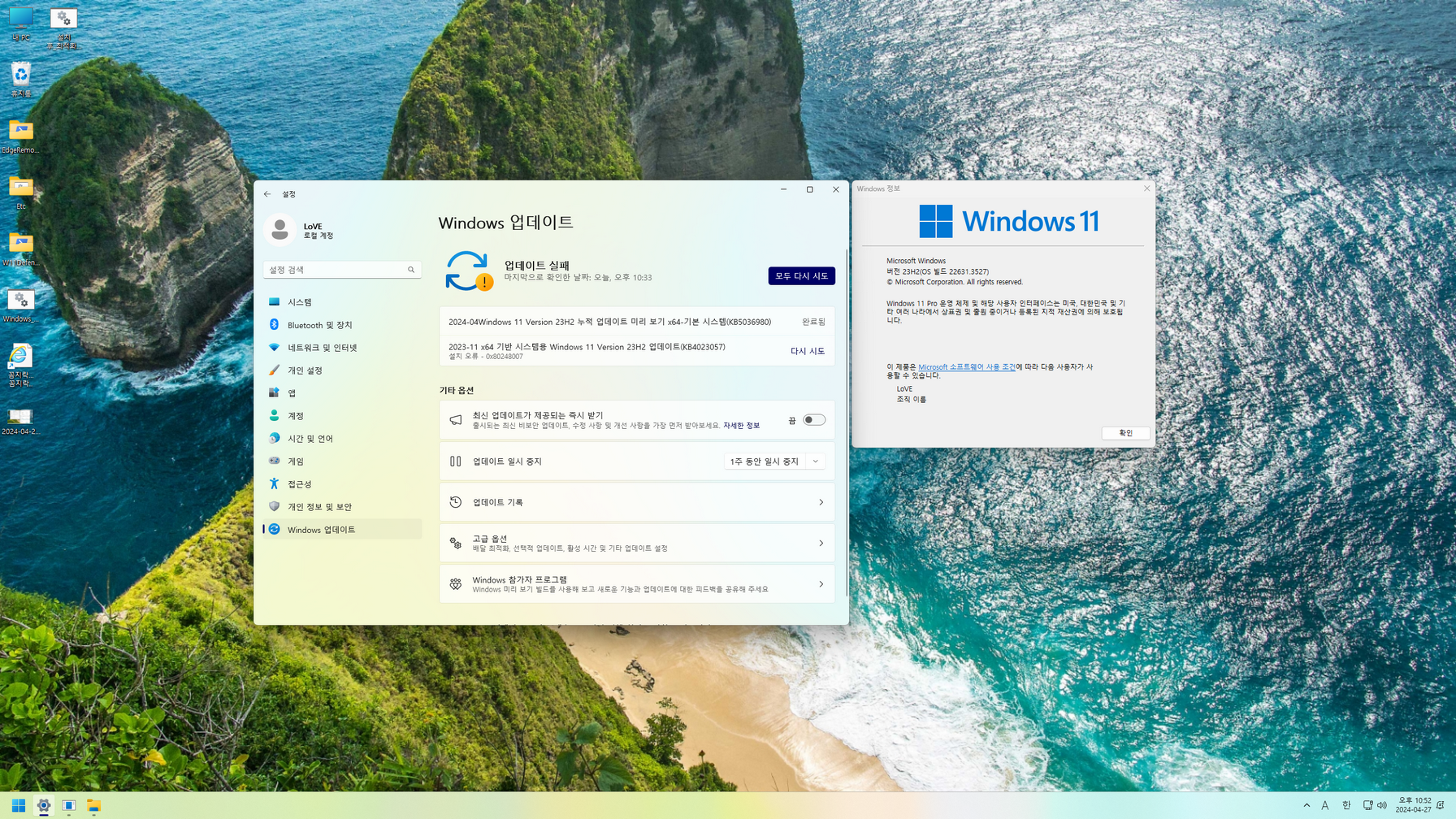Click 확인 in Windows 정보 dialog
The height and width of the screenshot is (819, 1456).
1125,433
